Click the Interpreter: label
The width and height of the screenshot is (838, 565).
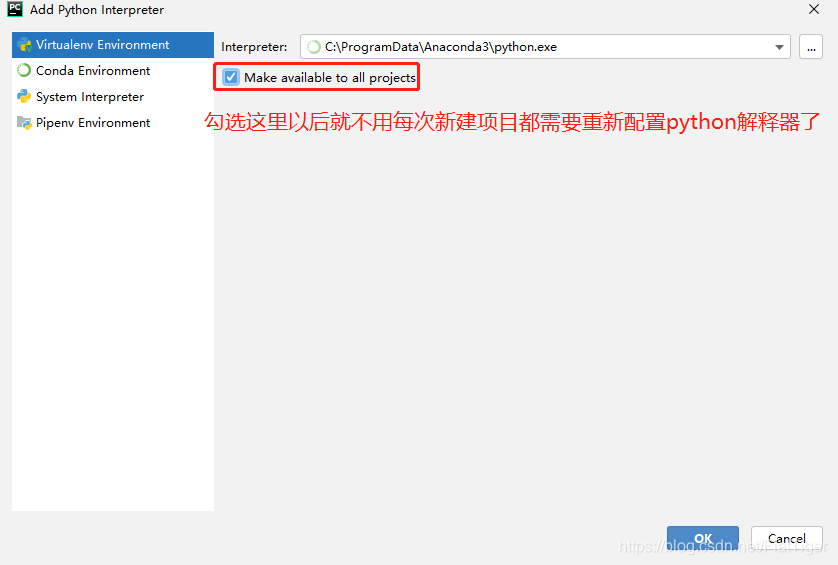(254, 47)
